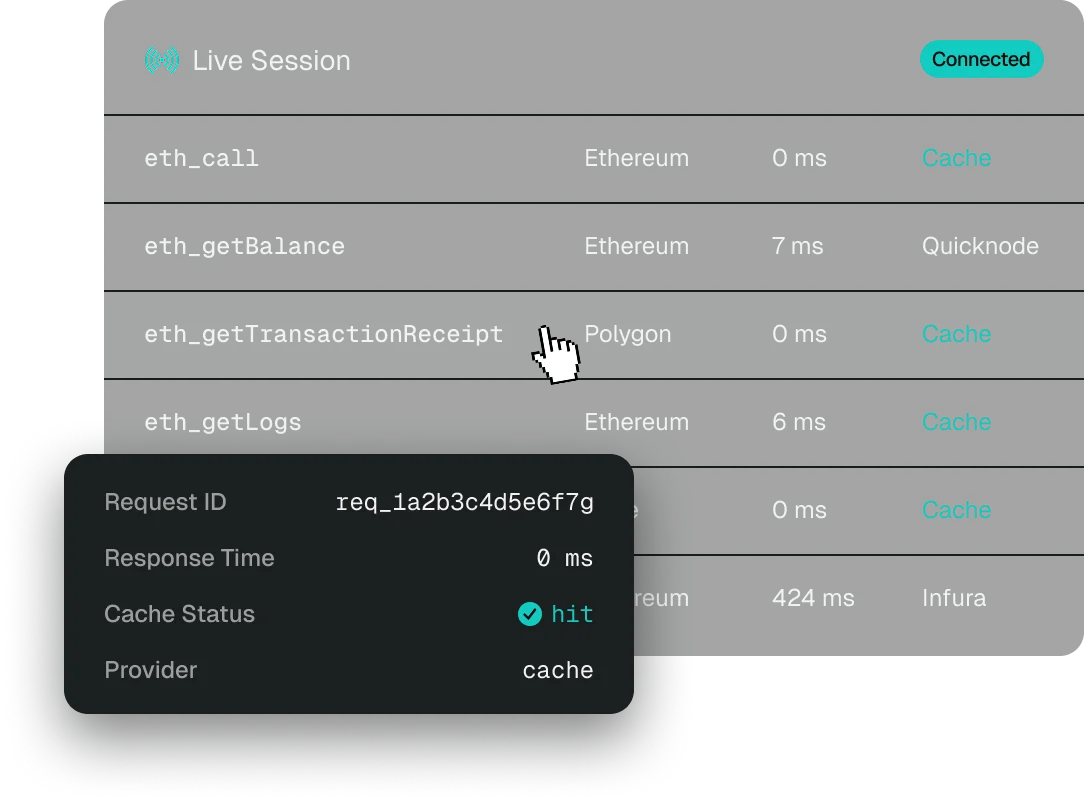Image resolution: width=1084 pixels, height=802 pixels.
Task: Click the Cache label on eth_call row
Action: click(956, 158)
